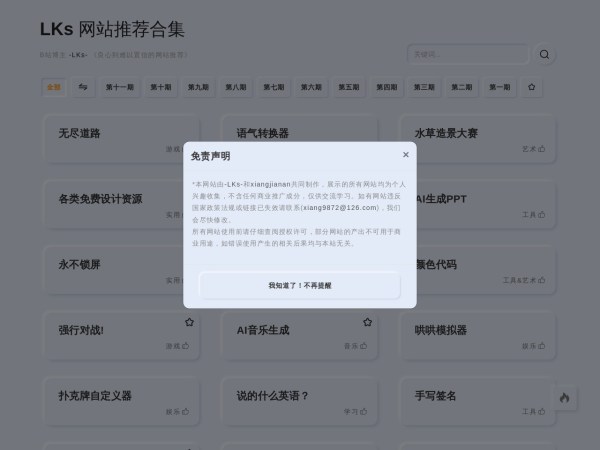Select the 全部 category tab

53,87
